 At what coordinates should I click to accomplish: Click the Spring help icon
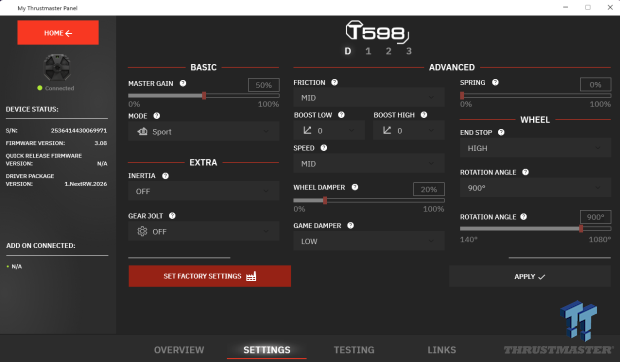tap(495, 82)
